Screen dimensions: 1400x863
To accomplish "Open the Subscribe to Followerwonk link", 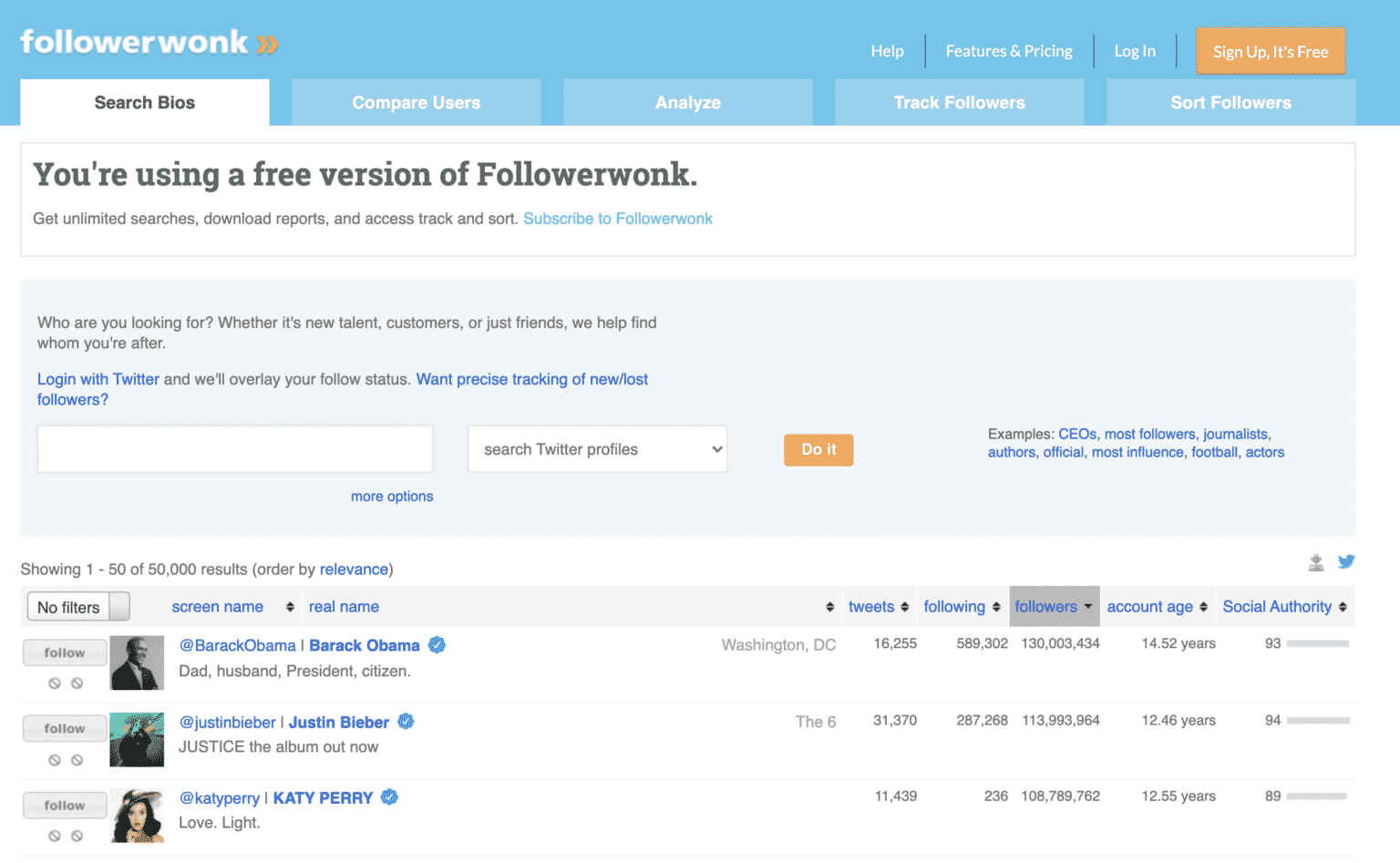I will 618,218.
